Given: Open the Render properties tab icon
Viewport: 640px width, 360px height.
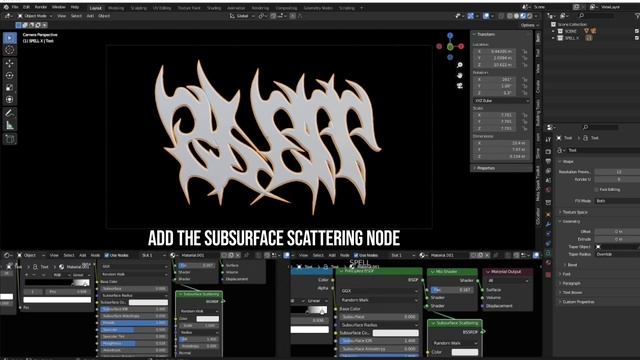Looking at the screenshot, I should tap(548, 151).
